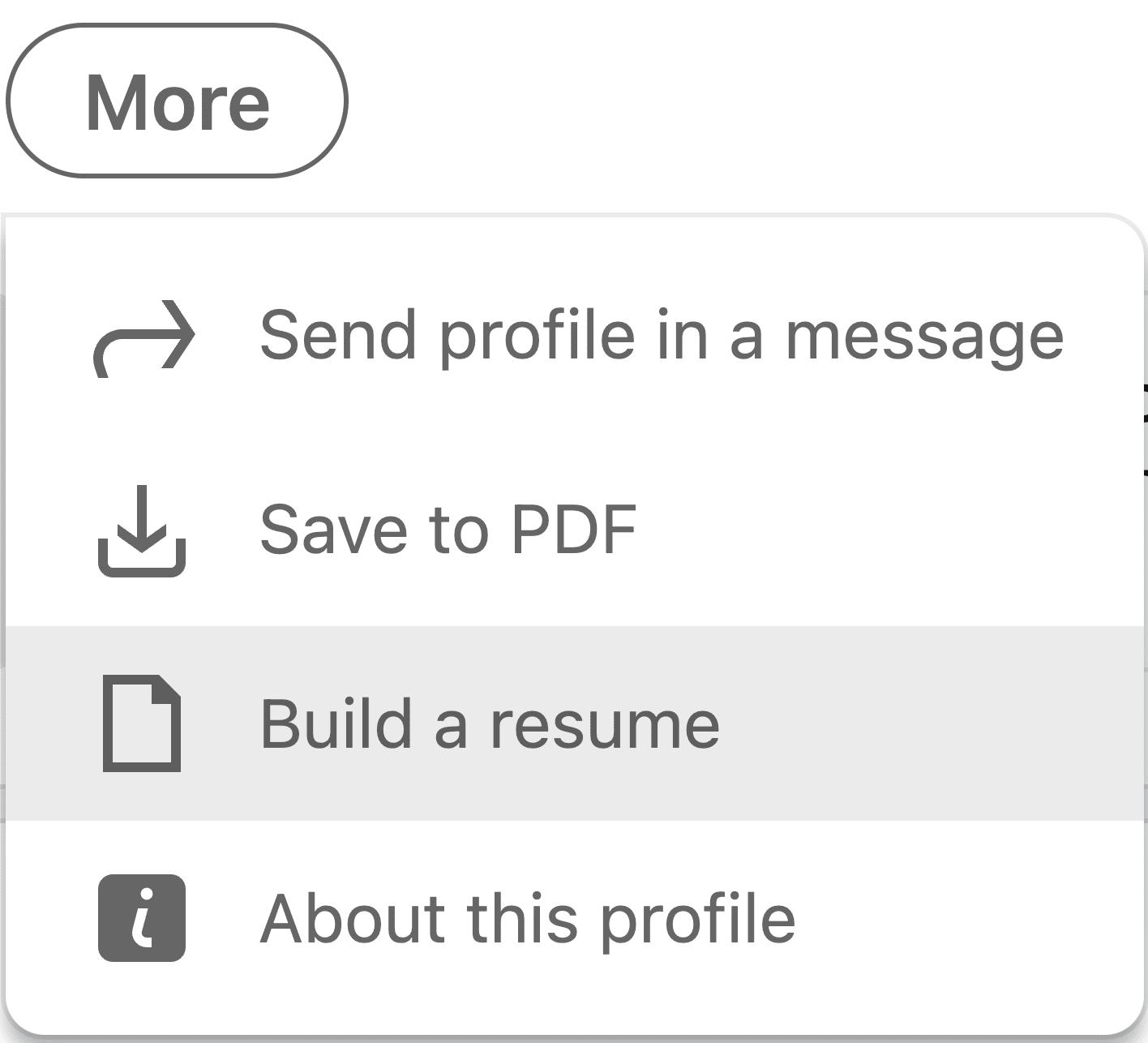Select the highlighted 'Build a resume' entry
1148x1043 pixels.
tap(489, 723)
